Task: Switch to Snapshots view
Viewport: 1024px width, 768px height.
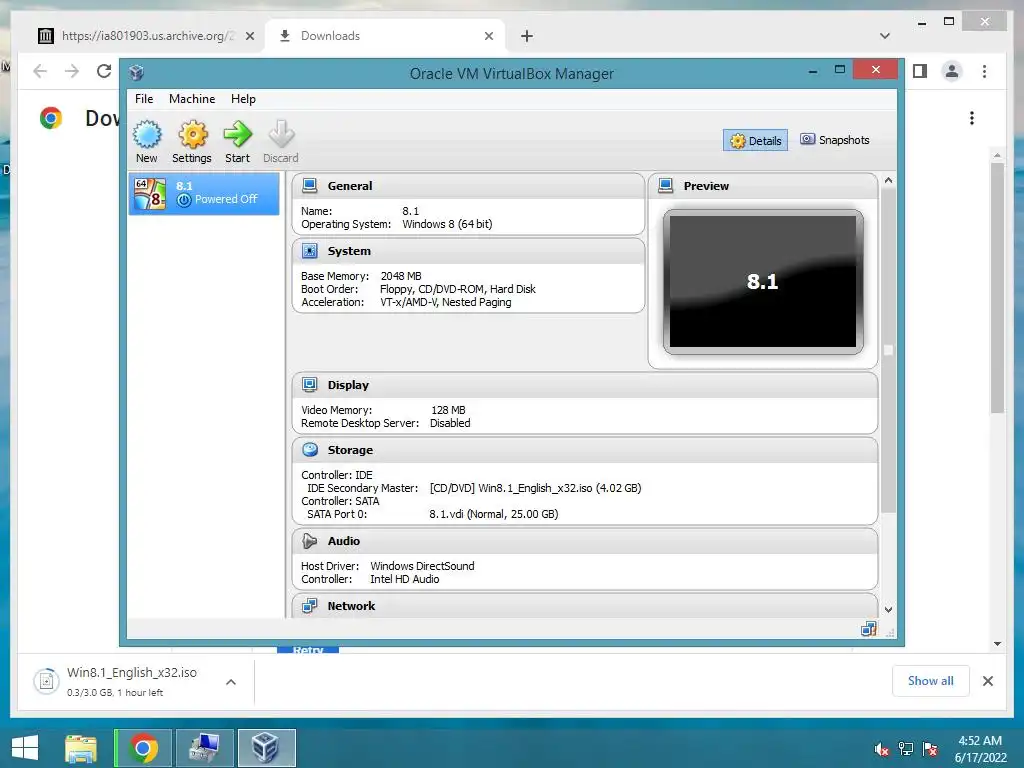Action: pos(835,140)
